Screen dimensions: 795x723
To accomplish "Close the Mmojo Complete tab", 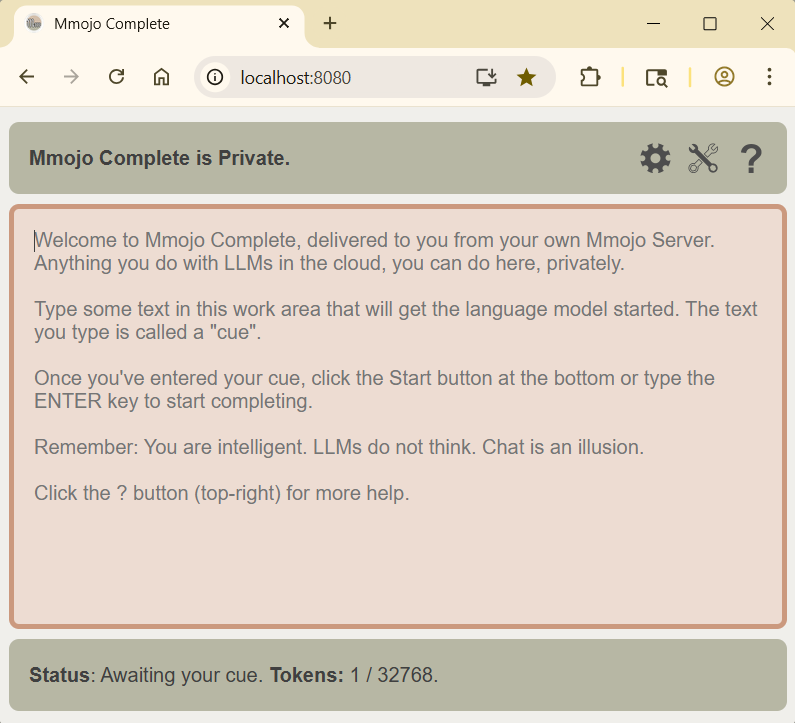I will click(284, 24).
